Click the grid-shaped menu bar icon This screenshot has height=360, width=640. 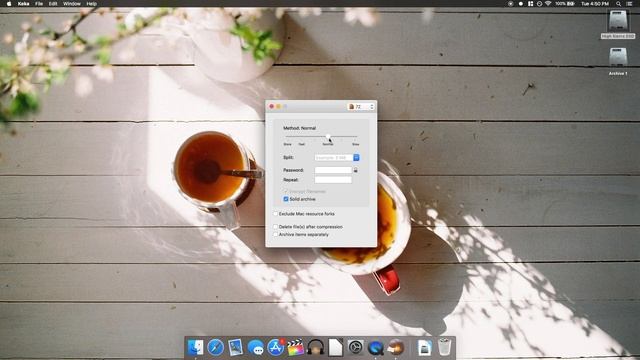530,4
